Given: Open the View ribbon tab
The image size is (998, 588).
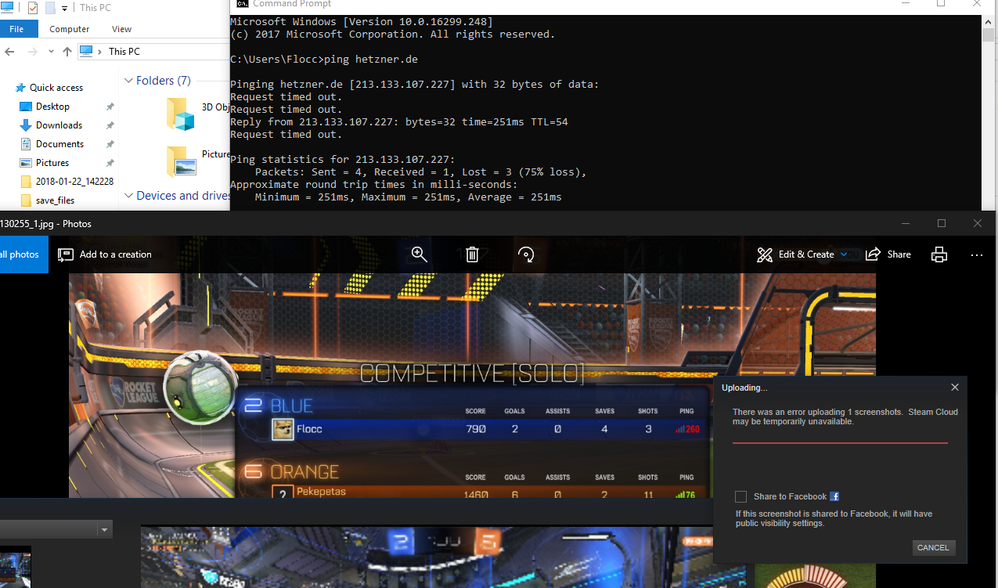Looking at the screenshot, I should [121, 29].
